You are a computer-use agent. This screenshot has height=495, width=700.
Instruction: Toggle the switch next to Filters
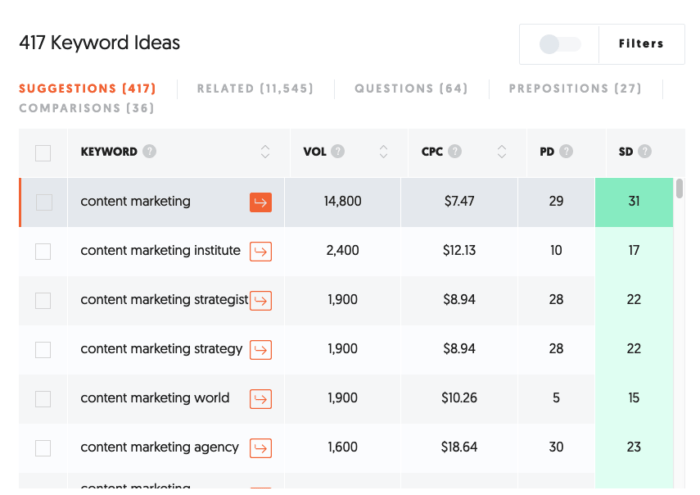560,44
